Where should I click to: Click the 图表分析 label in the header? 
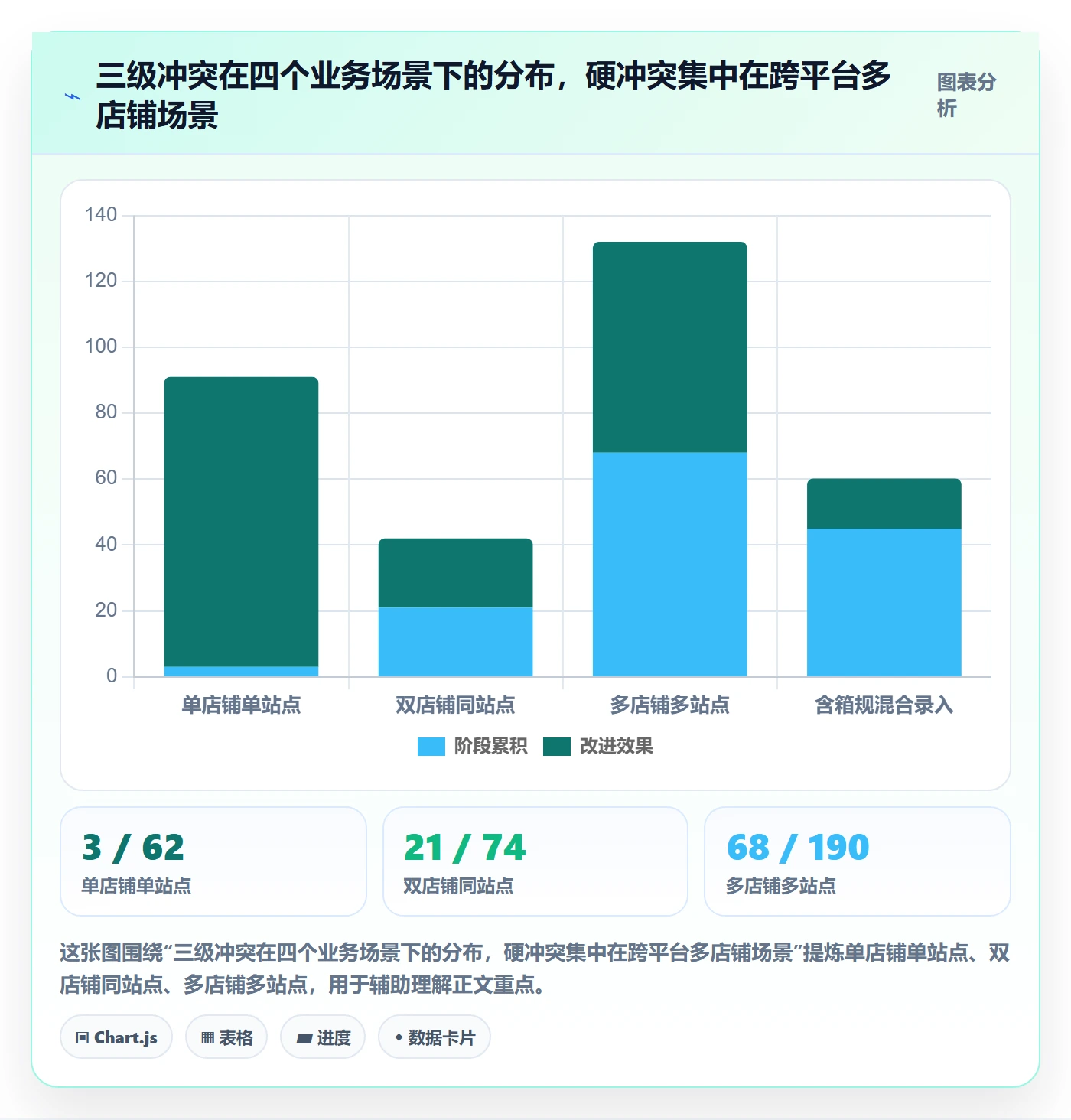(967, 95)
